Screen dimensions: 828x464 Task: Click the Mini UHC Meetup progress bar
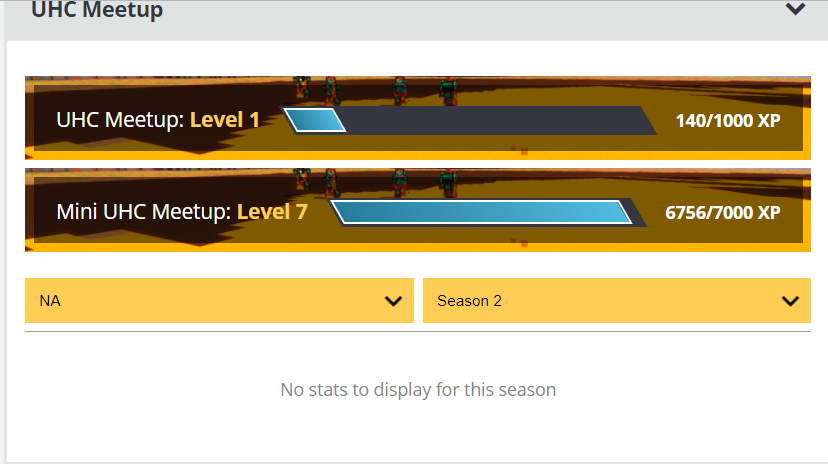[488, 213]
